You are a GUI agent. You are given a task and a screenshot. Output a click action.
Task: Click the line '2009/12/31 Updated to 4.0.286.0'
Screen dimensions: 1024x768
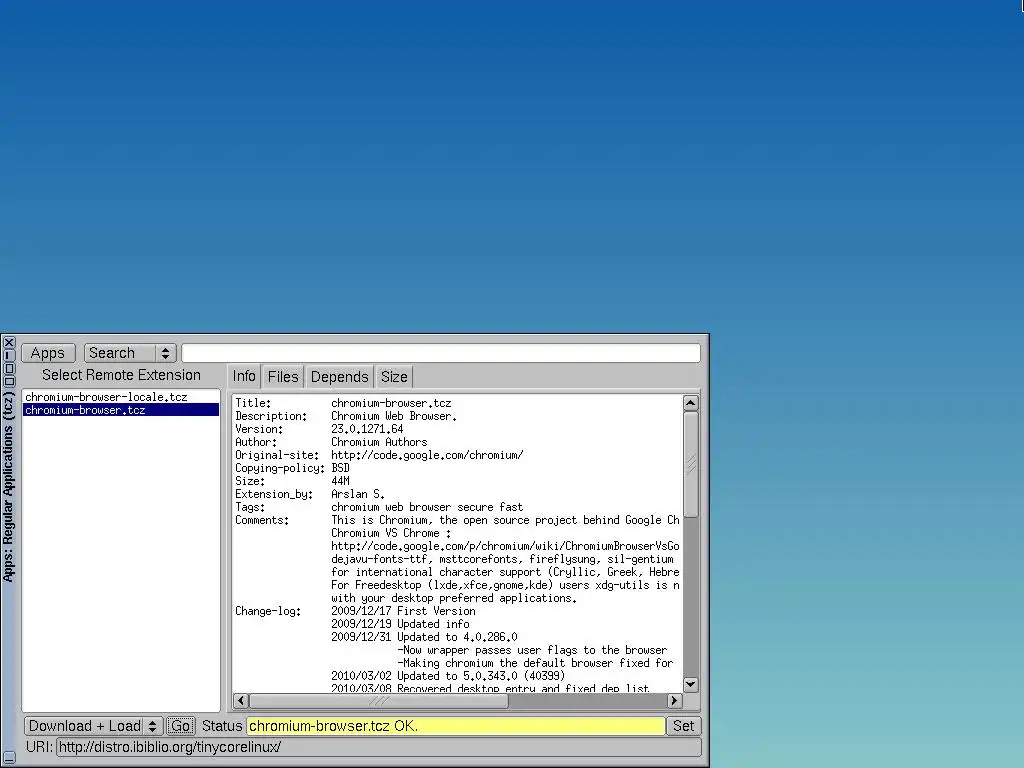tap(424, 637)
